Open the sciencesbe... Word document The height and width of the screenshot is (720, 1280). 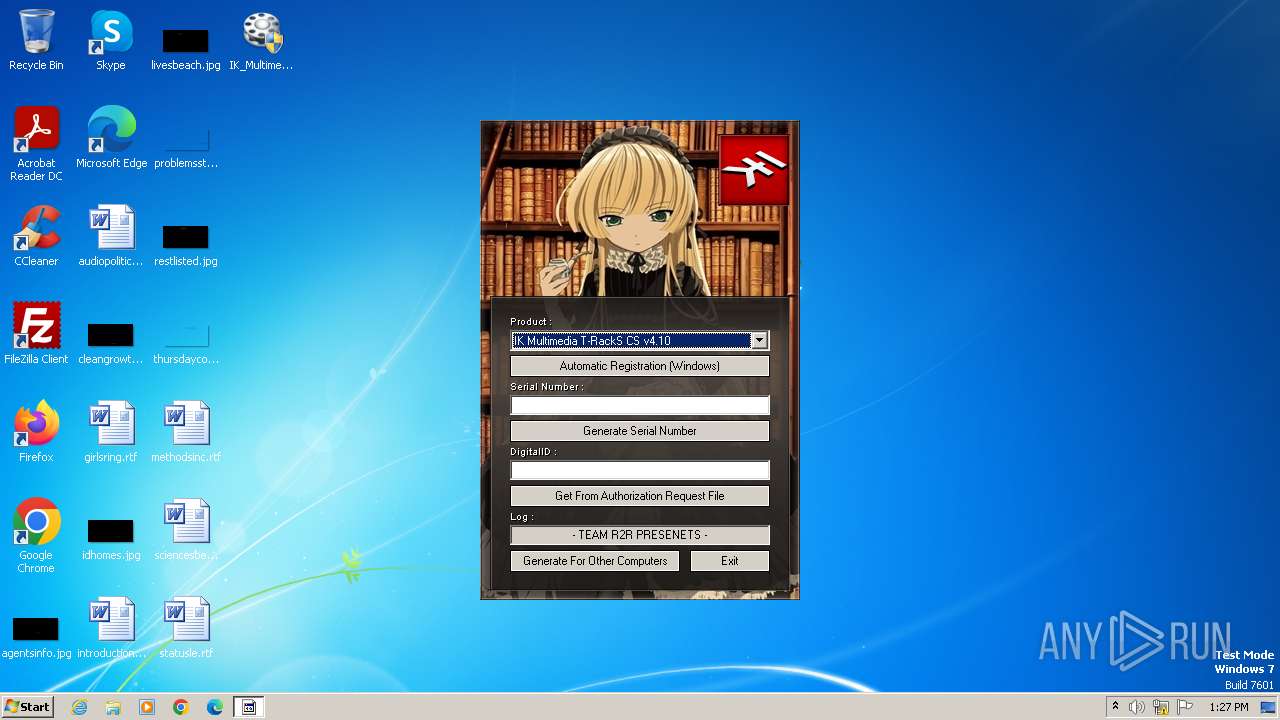point(186,530)
